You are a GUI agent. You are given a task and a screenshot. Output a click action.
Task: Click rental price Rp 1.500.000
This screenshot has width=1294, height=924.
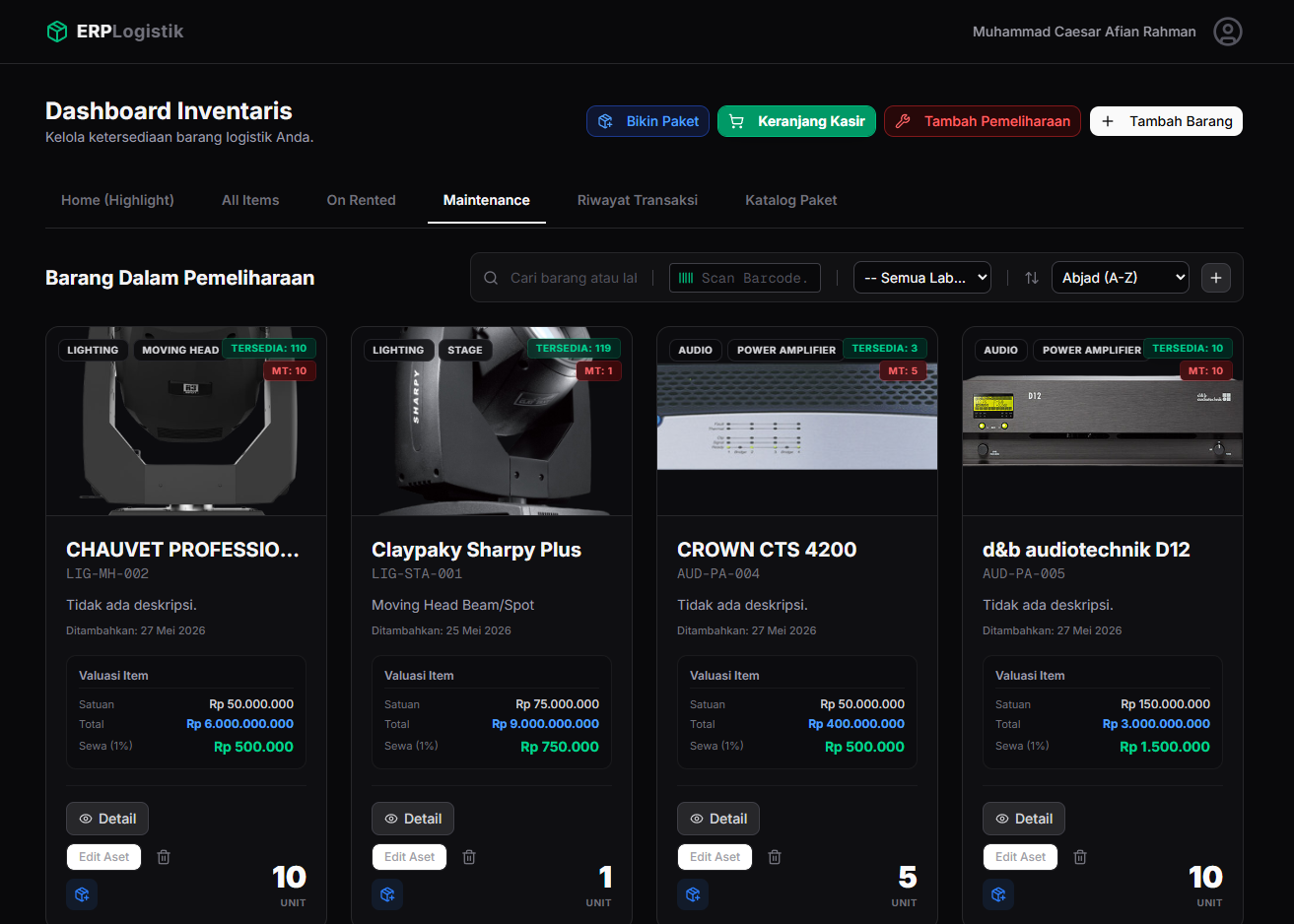click(1165, 747)
